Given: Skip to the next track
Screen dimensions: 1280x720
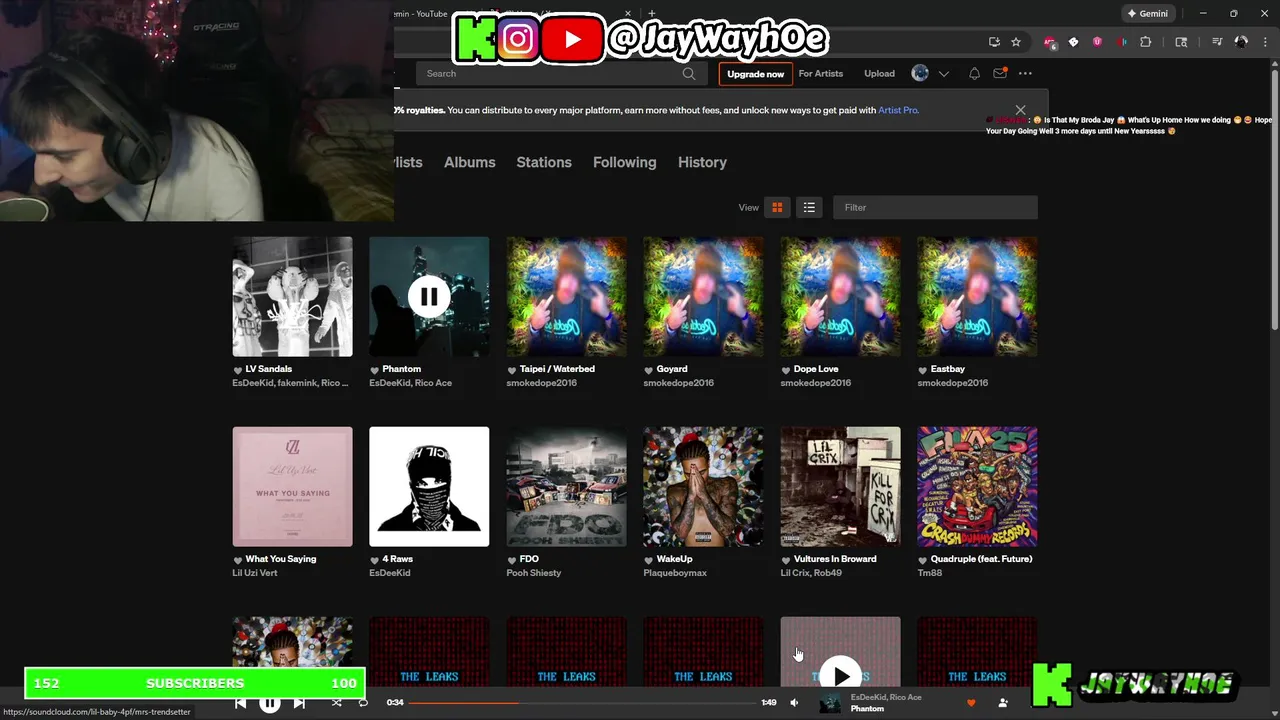Looking at the screenshot, I should pyautogui.click(x=299, y=703).
